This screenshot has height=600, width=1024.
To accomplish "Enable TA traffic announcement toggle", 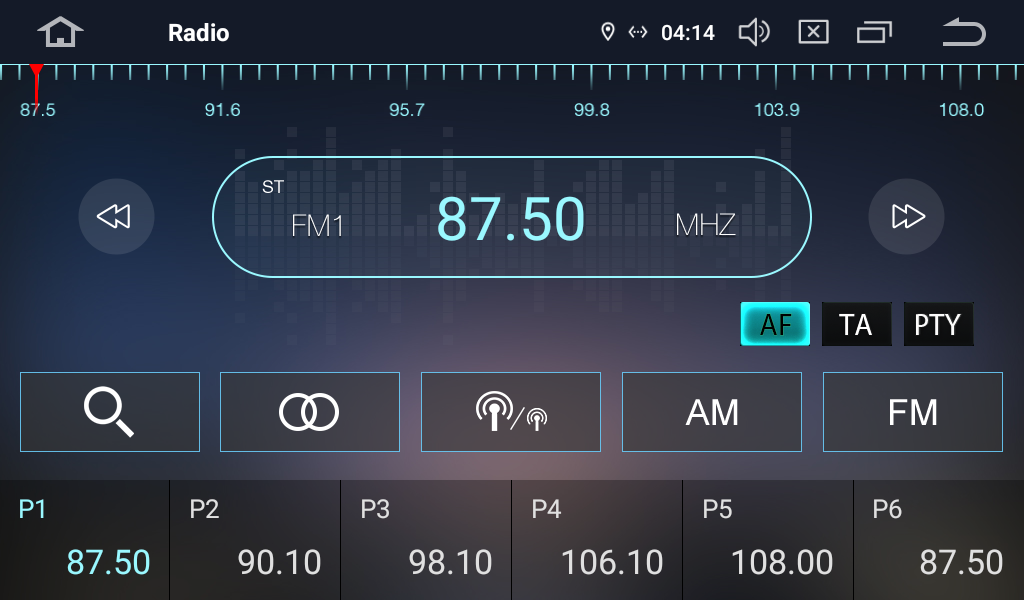I will [x=856, y=325].
